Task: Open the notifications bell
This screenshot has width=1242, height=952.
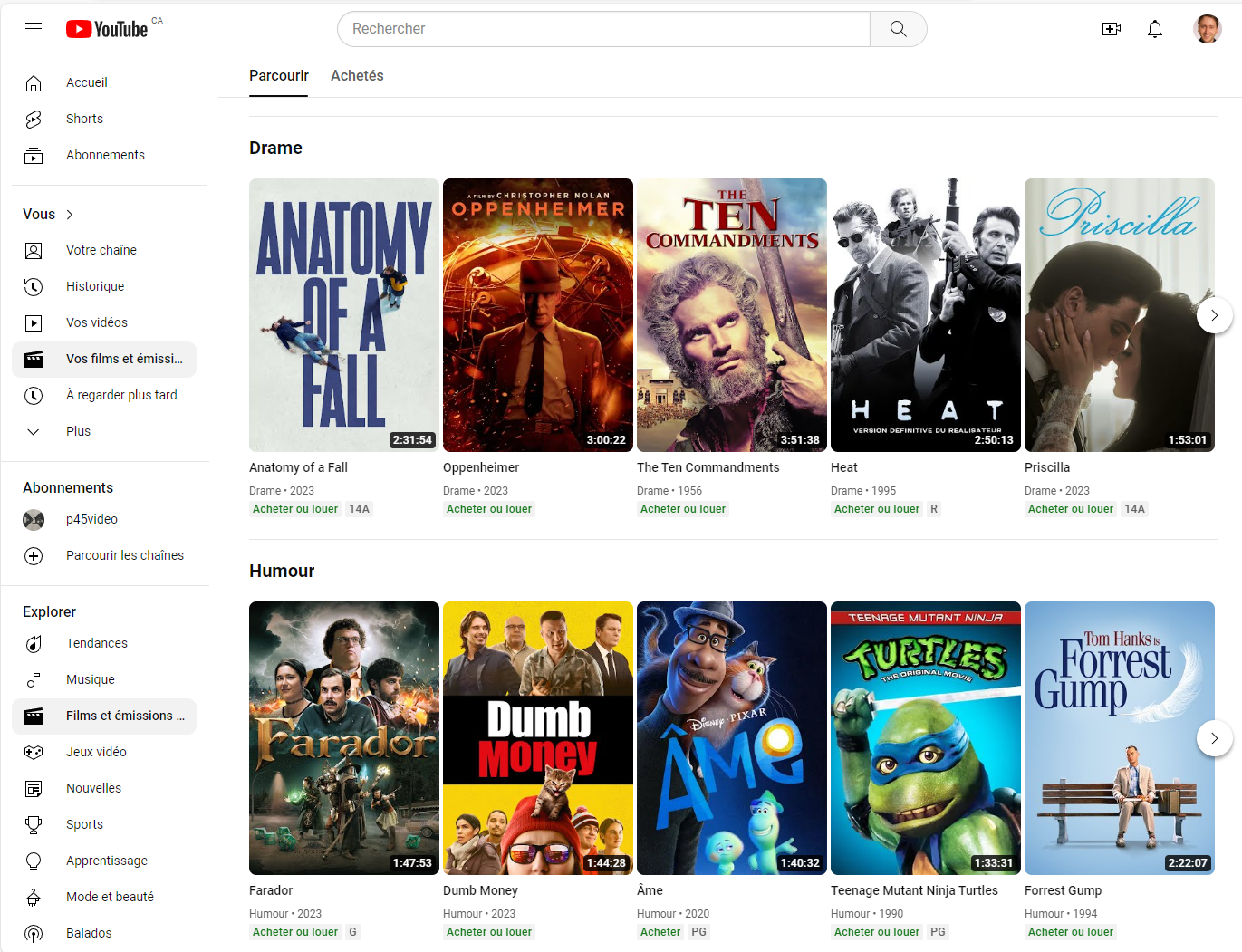Action: pyautogui.click(x=1155, y=29)
